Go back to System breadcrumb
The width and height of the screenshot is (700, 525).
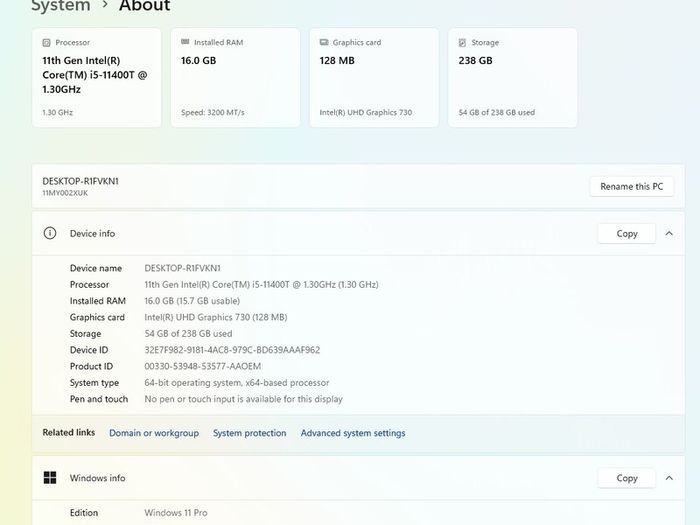(x=61, y=6)
